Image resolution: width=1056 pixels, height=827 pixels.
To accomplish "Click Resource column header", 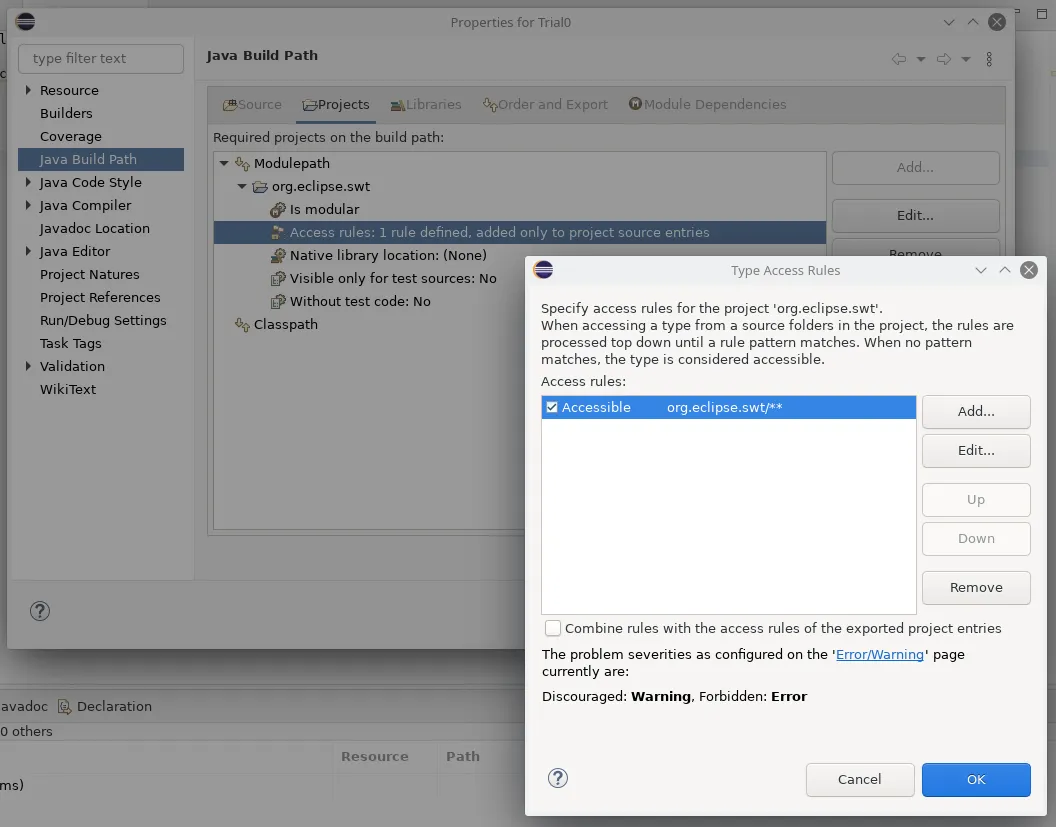I will [374, 756].
